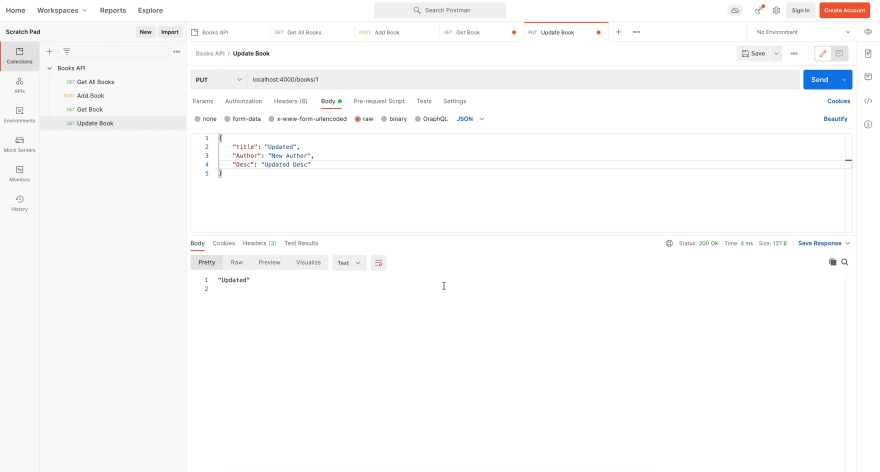Click the Save button
Viewport: 880px width, 472px height.
coord(754,53)
